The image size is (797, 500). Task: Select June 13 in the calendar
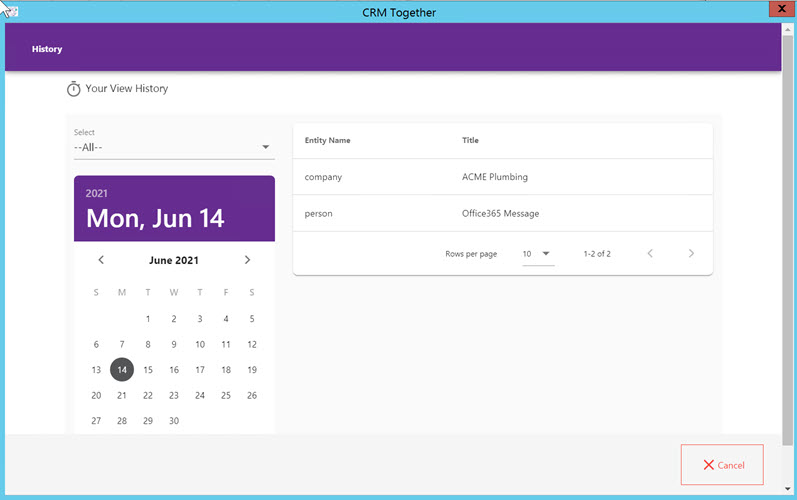click(x=96, y=369)
